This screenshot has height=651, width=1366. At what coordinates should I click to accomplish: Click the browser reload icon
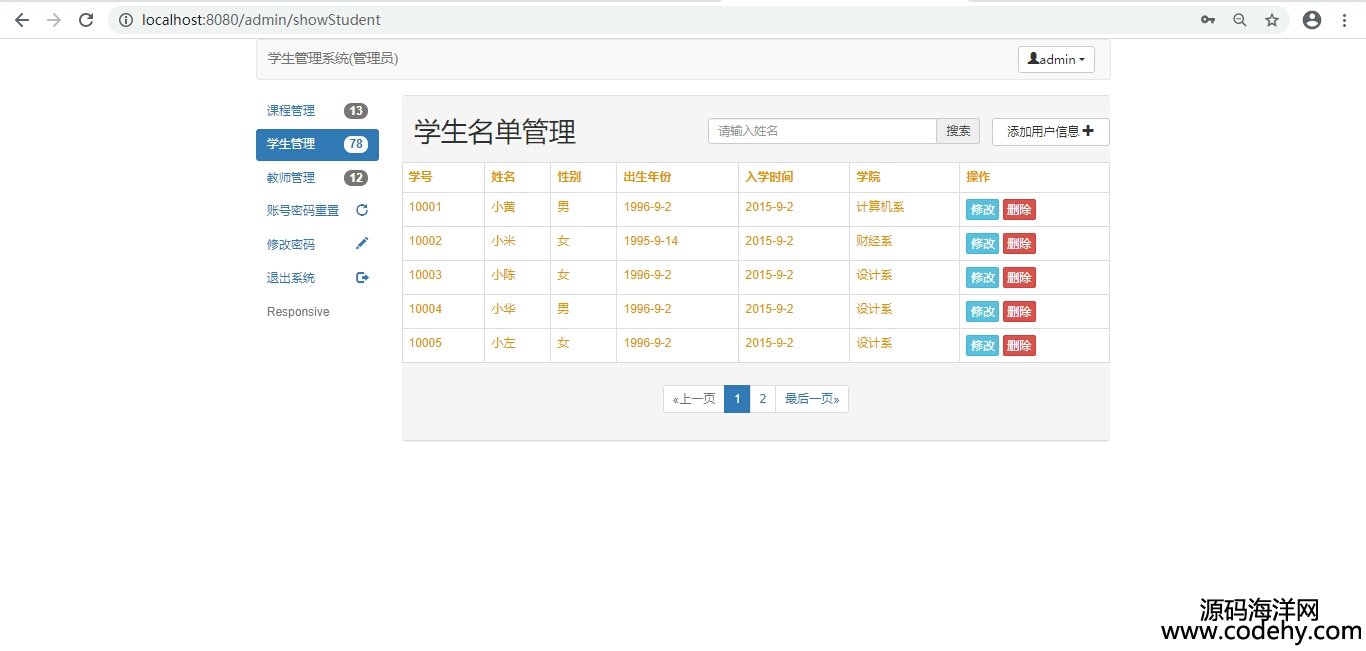point(86,20)
